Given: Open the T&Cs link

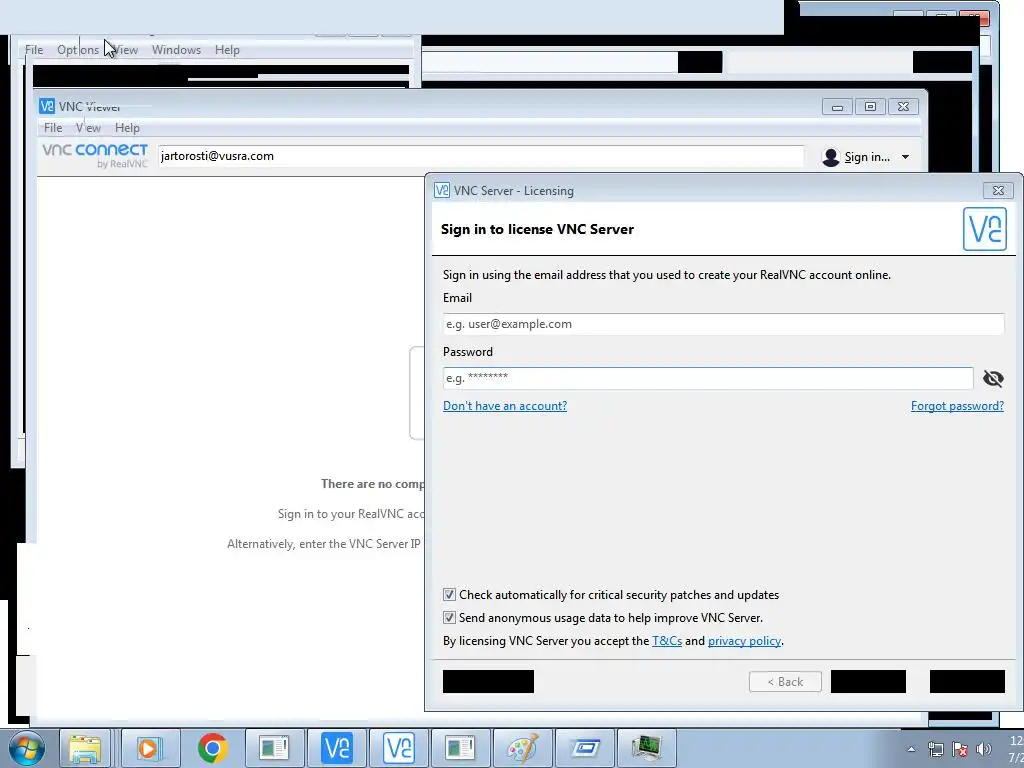Looking at the screenshot, I should point(667,641).
